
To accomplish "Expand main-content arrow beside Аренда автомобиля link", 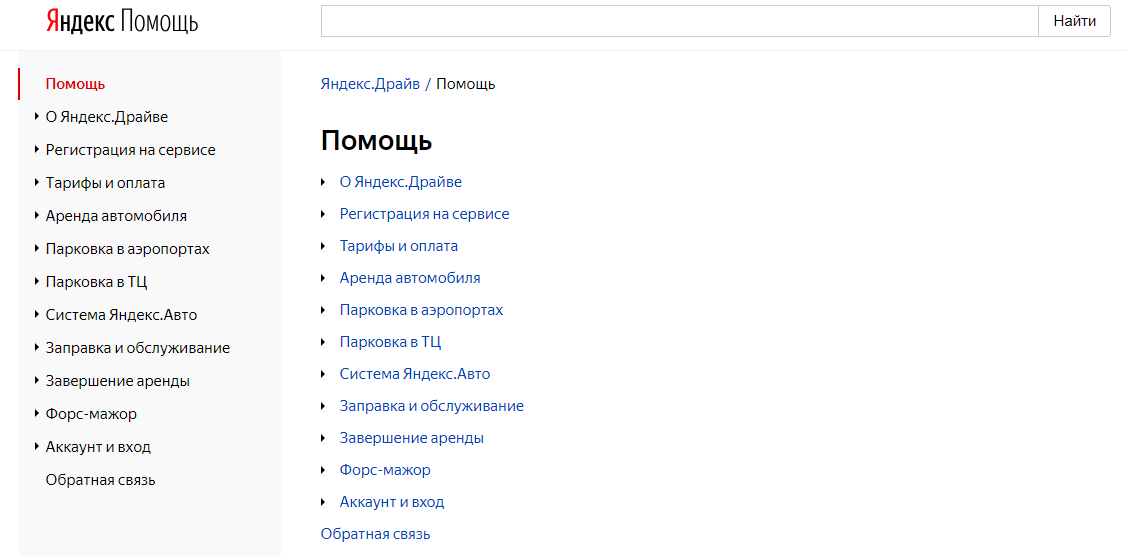I will [324, 278].
